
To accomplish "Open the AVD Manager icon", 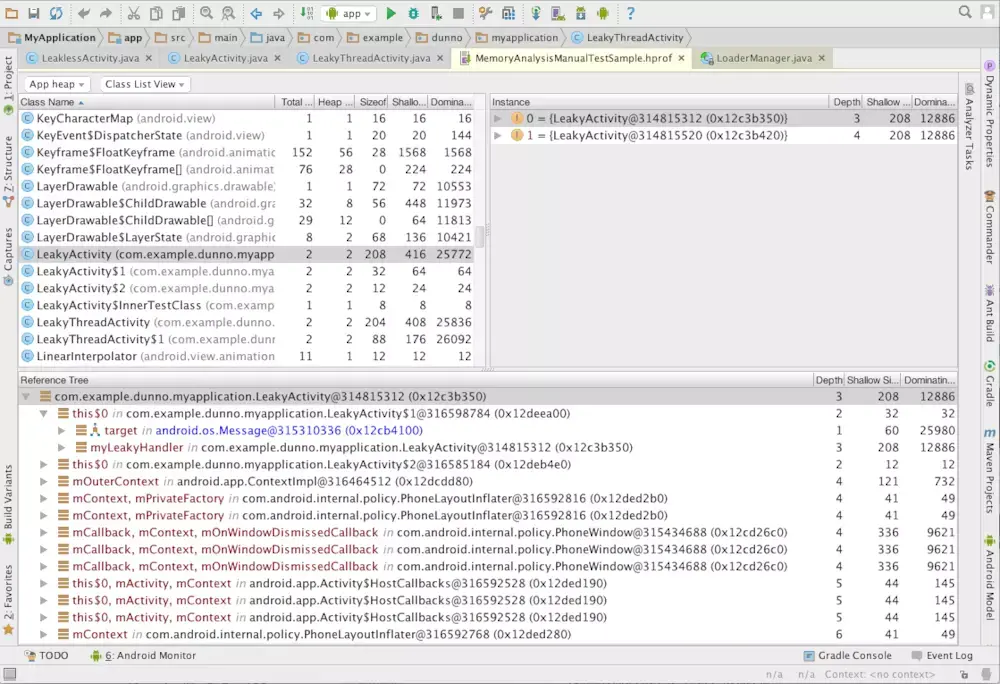I will (558, 13).
